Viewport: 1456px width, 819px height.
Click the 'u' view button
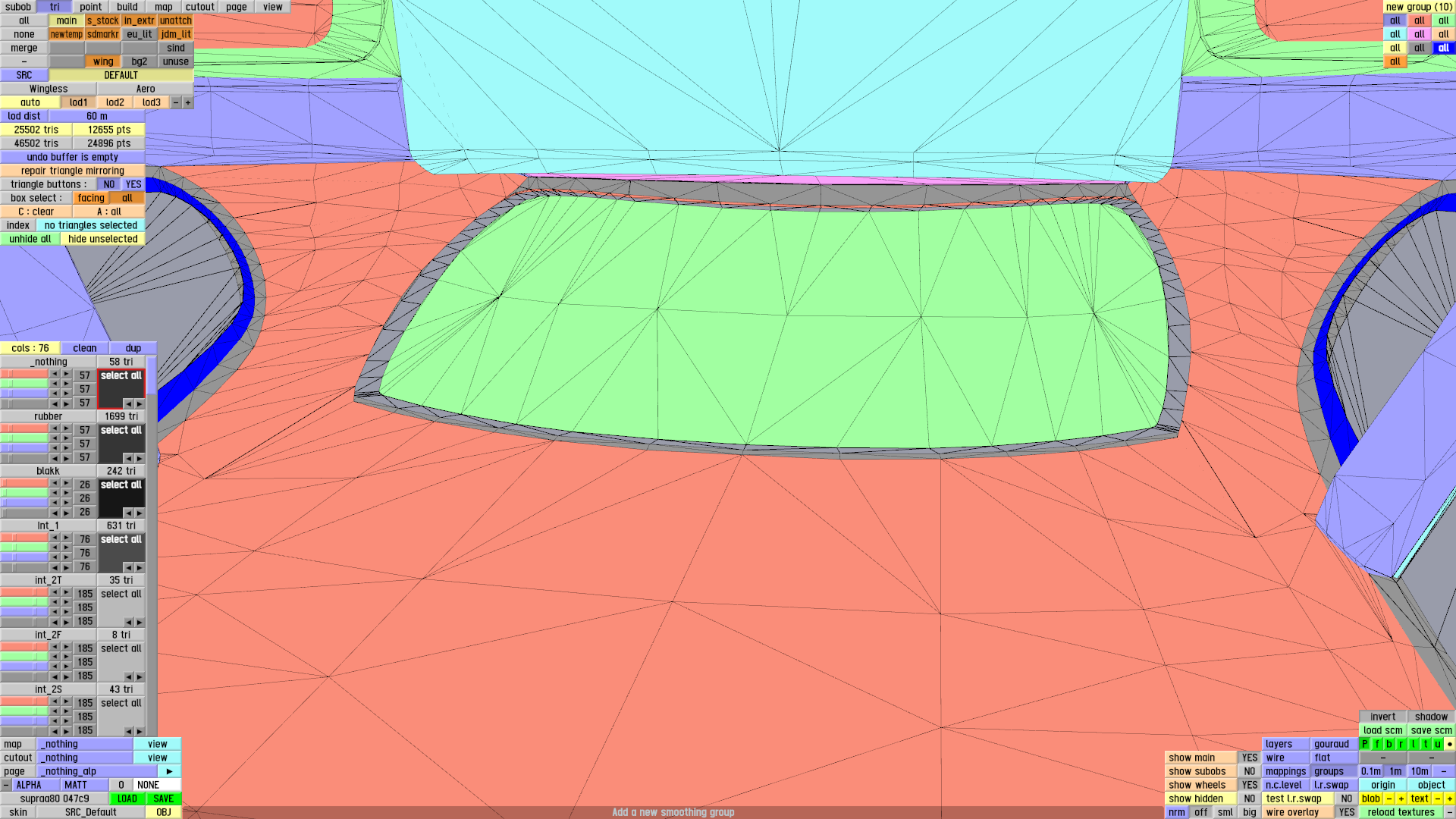coord(1437,744)
